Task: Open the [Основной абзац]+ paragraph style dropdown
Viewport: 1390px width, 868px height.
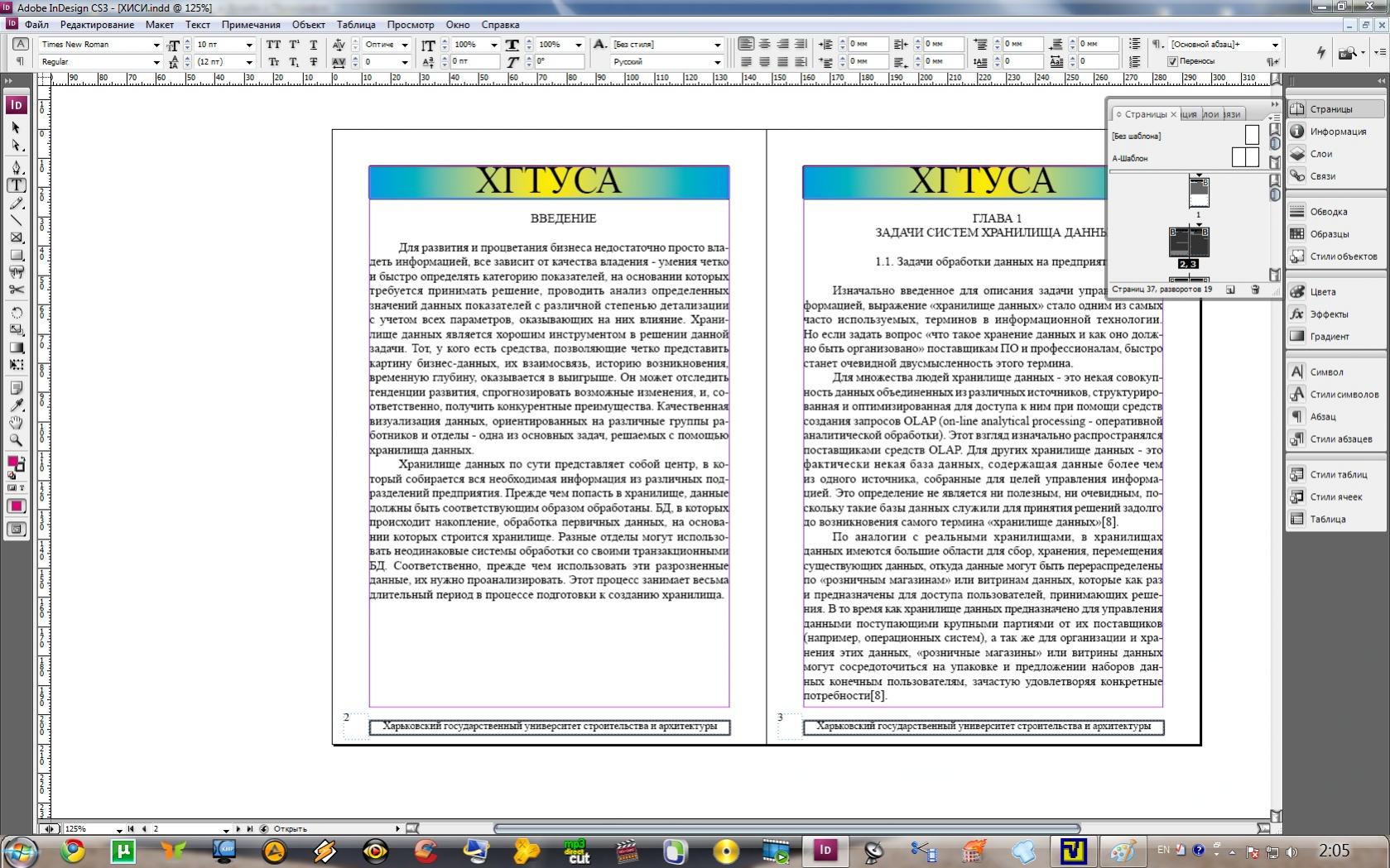Action: pos(1275,45)
